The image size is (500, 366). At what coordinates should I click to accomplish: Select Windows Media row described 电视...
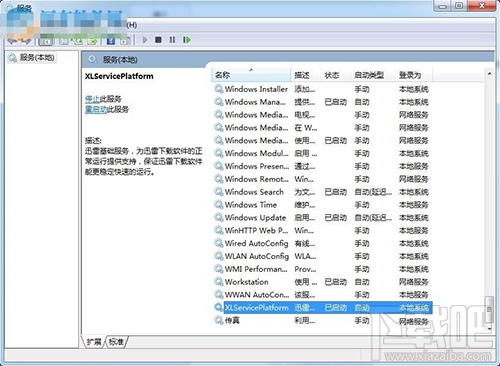coord(323,115)
